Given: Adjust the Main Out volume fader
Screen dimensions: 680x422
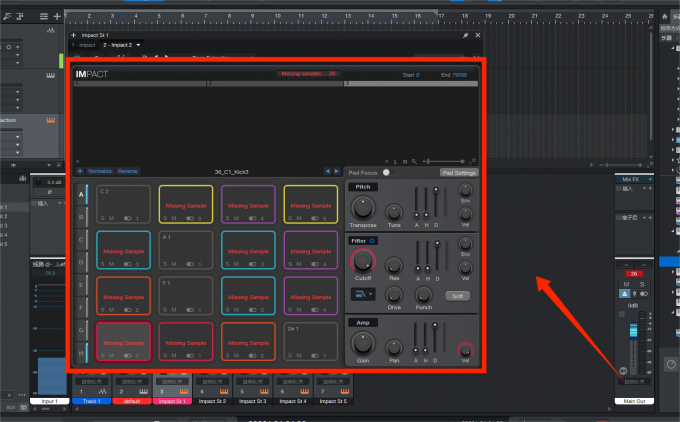Looking at the screenshot, I should pos(633,330).
